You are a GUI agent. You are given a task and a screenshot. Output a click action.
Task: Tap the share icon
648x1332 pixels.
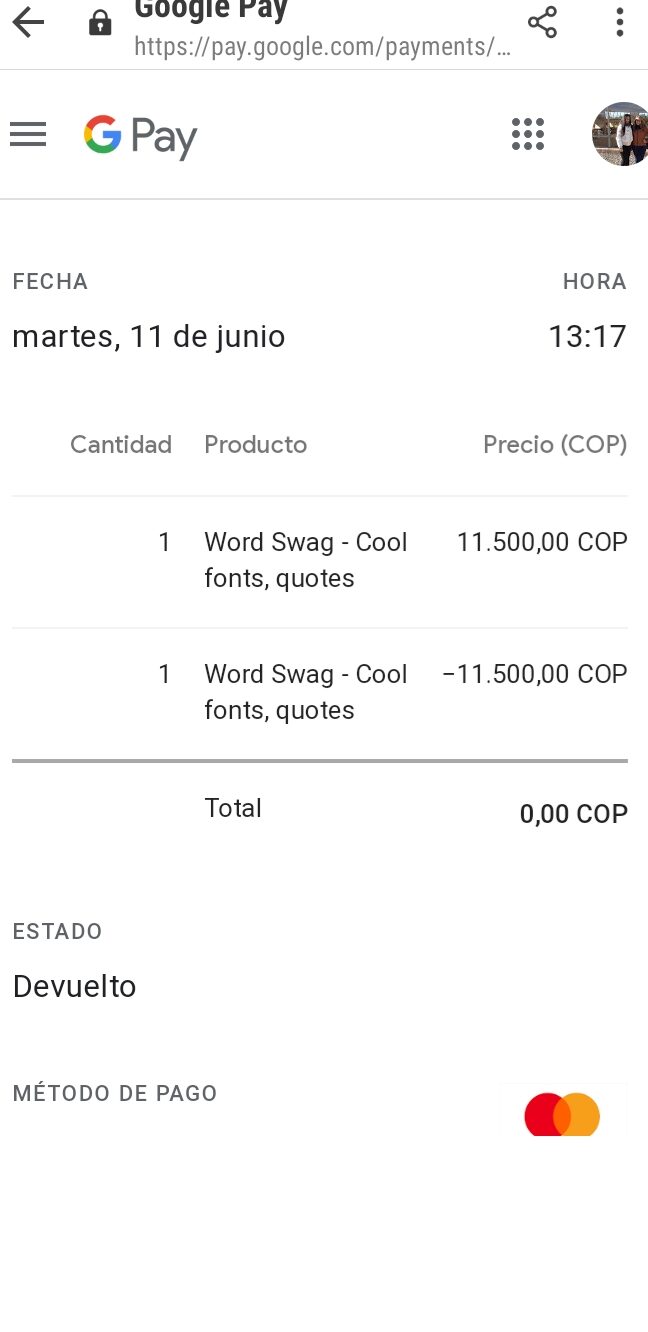pos(542,22)
